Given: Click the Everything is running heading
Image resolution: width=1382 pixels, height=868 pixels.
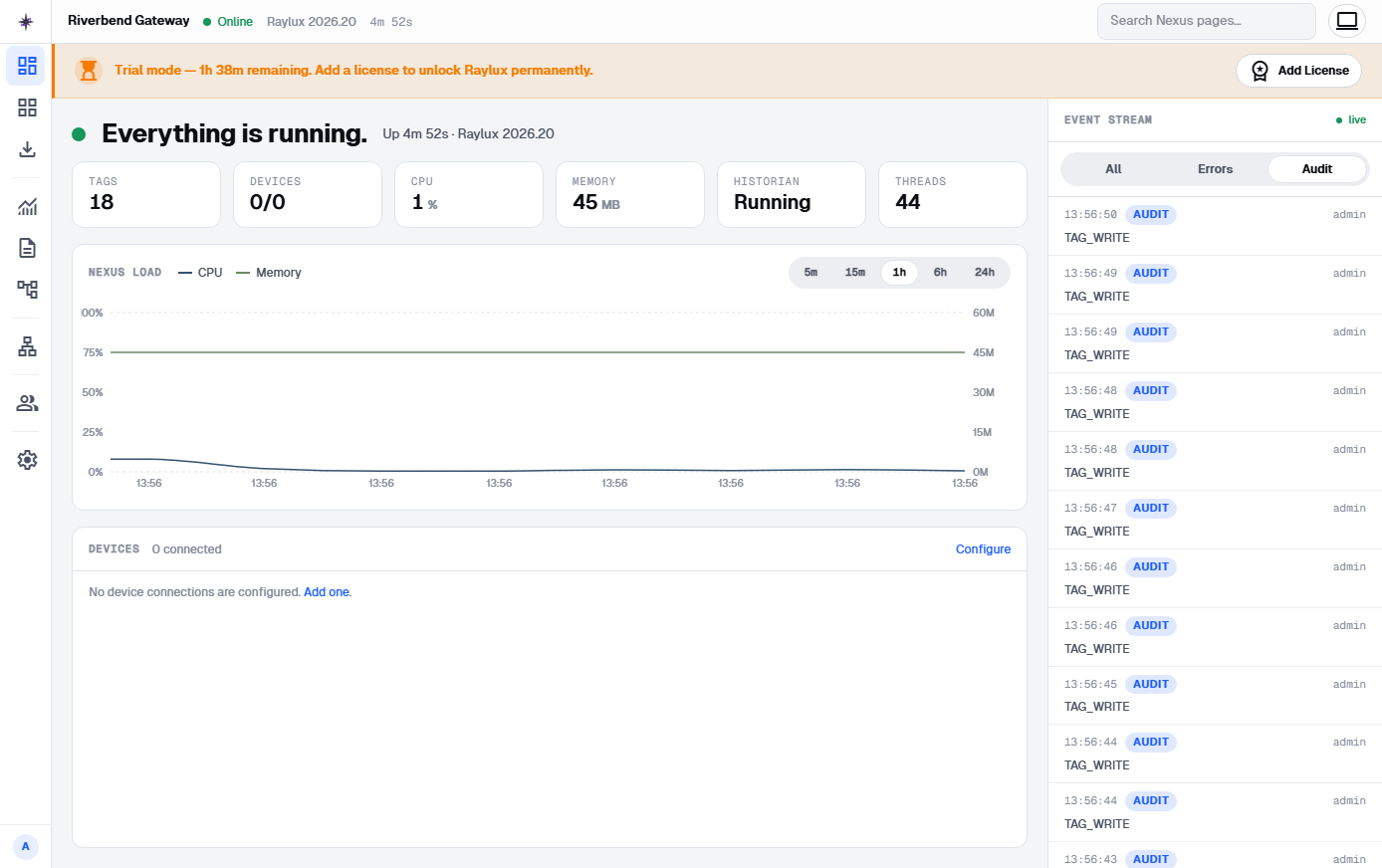Looking at the screenshot, I should (x=234, y=134).
